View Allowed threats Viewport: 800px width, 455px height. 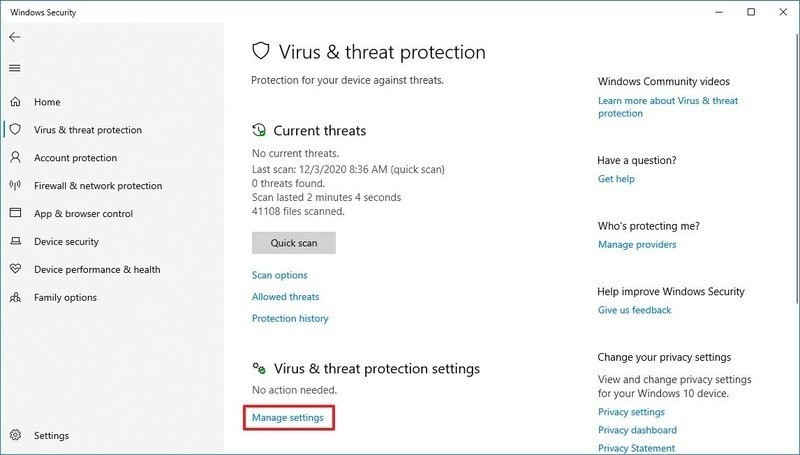click(285, 296)
